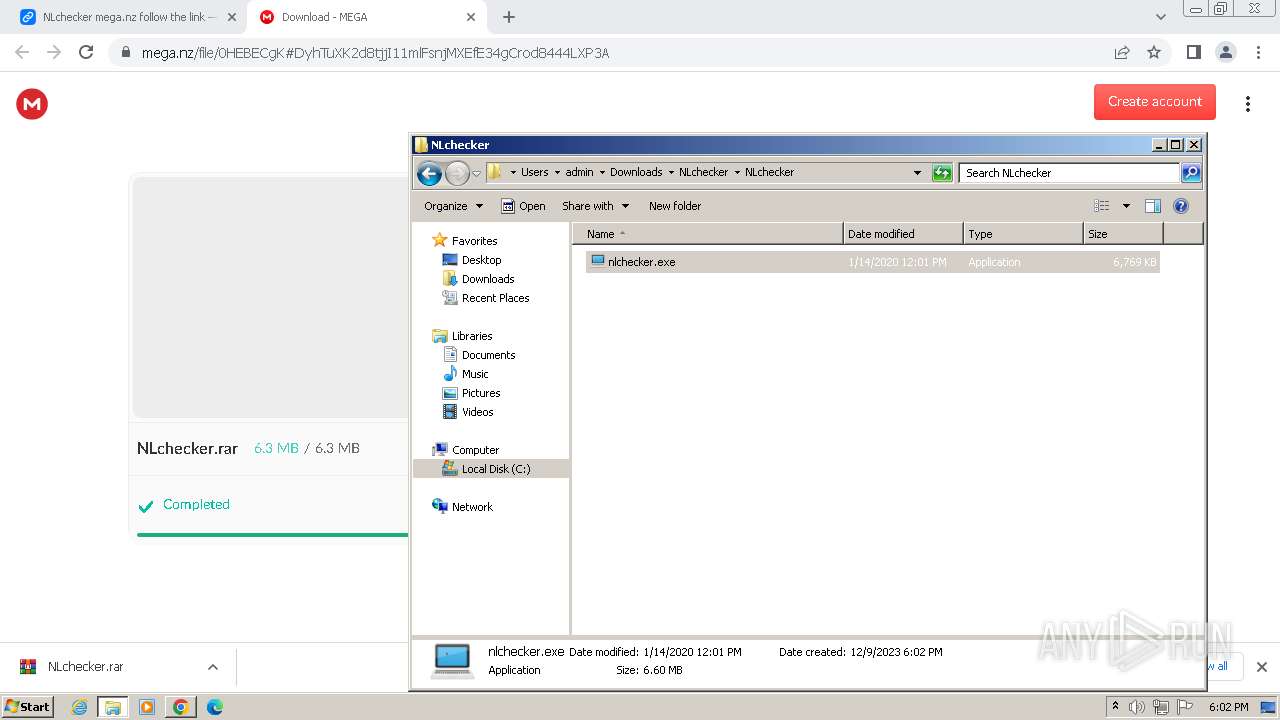This screenshot has height=720, width=1280.
Task: Open the MEGA page options menu
Action: 1247,103
